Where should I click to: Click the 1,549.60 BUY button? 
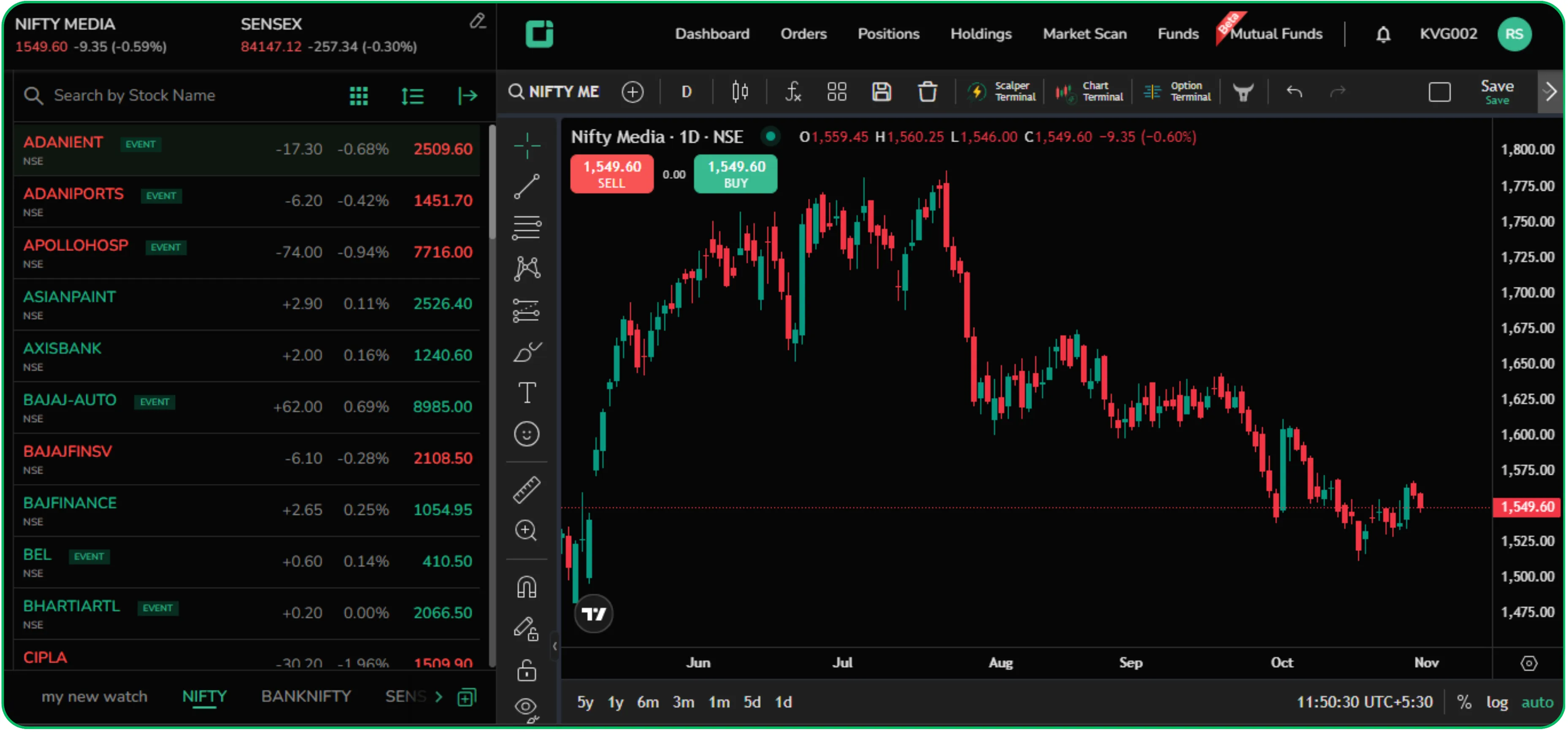[735, 175]
